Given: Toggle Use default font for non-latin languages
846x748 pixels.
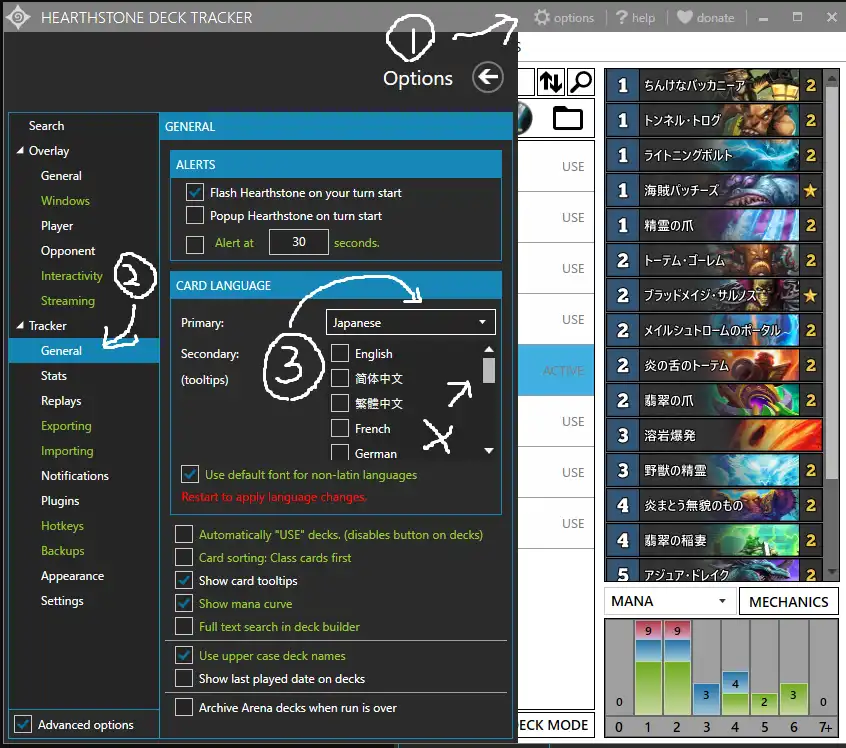Looking at the screenshot, I should [190, 474].
